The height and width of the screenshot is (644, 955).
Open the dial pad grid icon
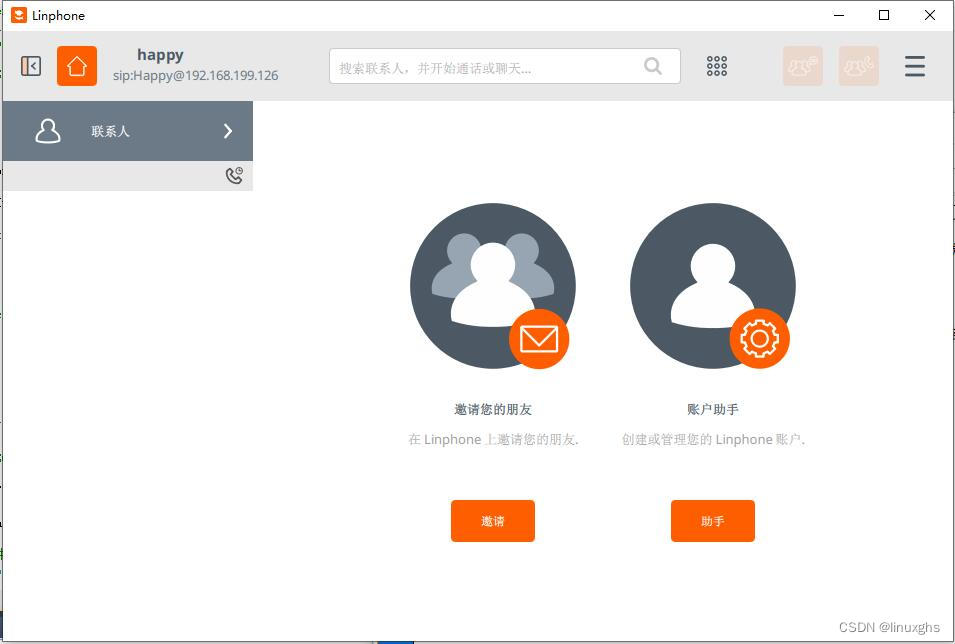click(717, 66)
